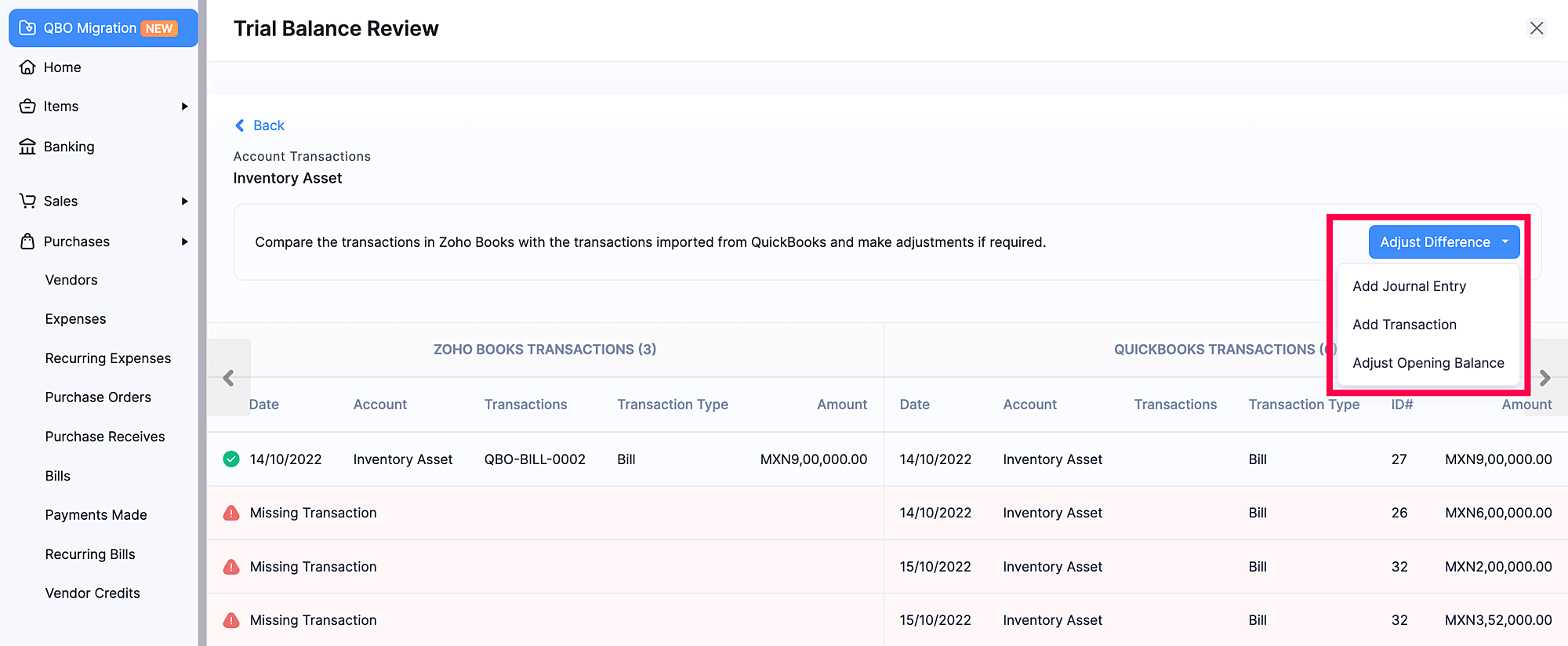Click the QBO Migration folder icon
This screenshot has width=1568, height=646.
(x=27, y=28)
